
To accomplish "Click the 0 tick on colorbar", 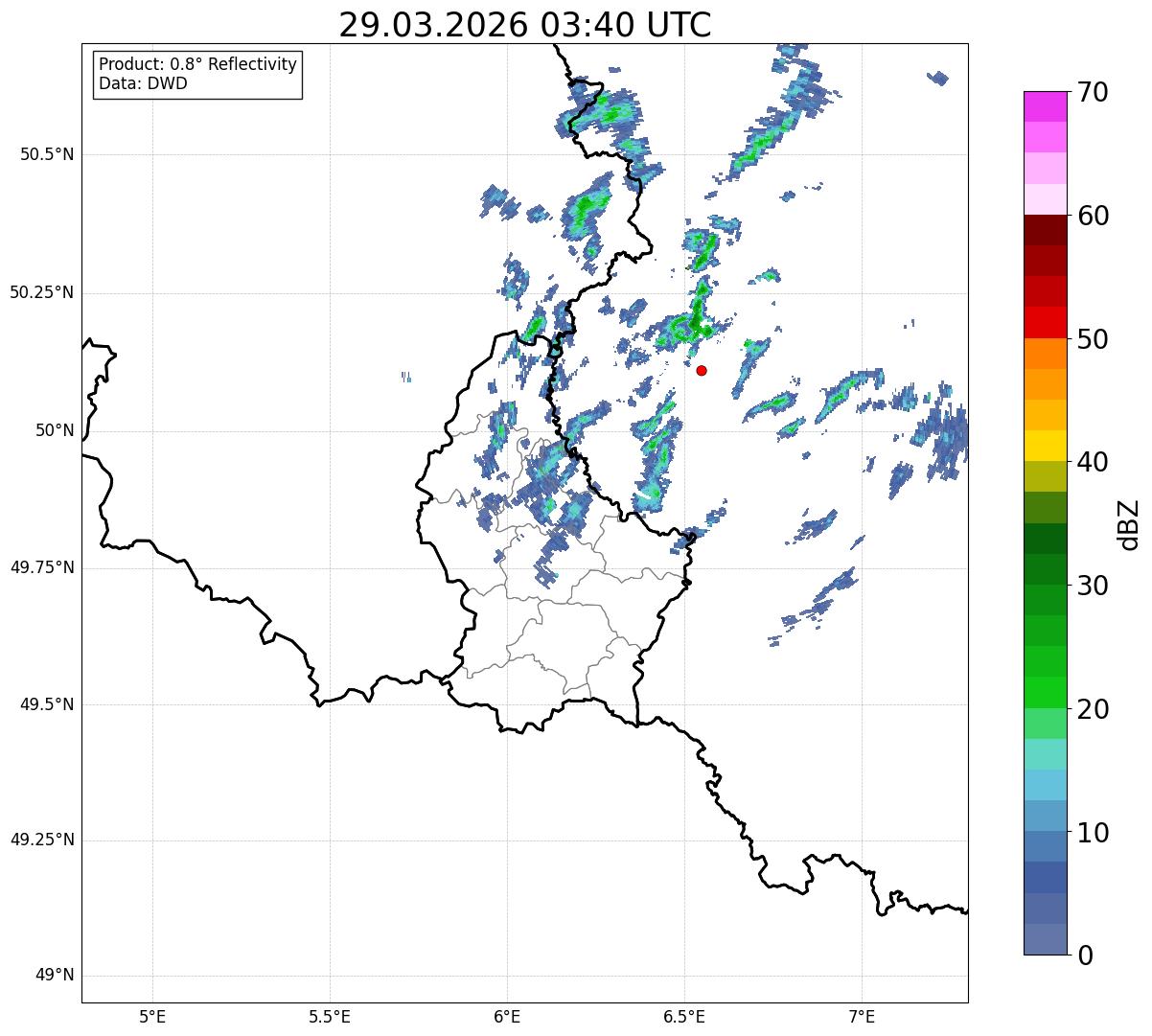I will point(1086,955).
